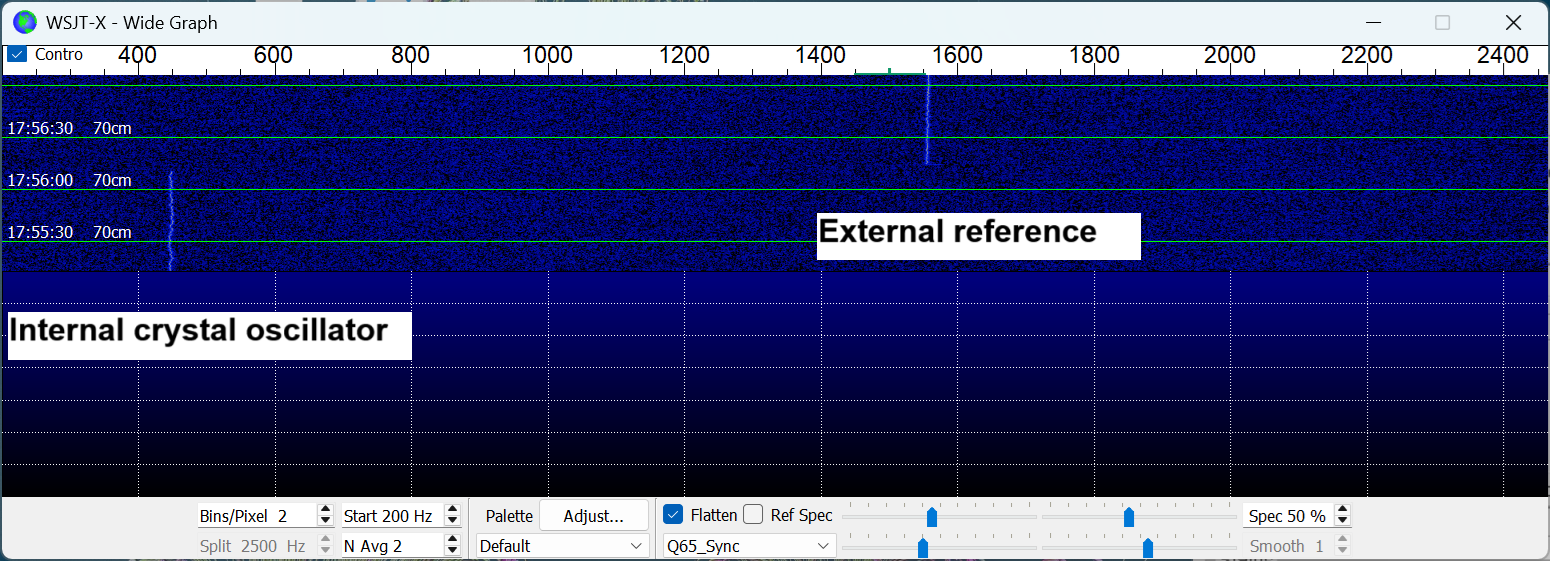Click the 17:55:30 70cm waterfall timestamp
1550x564 pixels.
point(69,232)
